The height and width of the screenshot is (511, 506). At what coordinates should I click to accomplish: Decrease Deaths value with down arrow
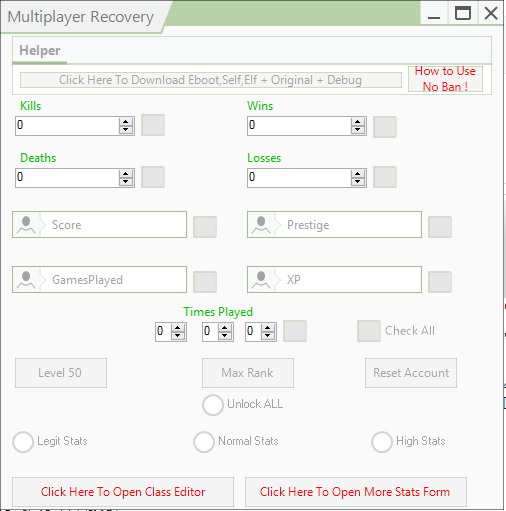[126, 182]
